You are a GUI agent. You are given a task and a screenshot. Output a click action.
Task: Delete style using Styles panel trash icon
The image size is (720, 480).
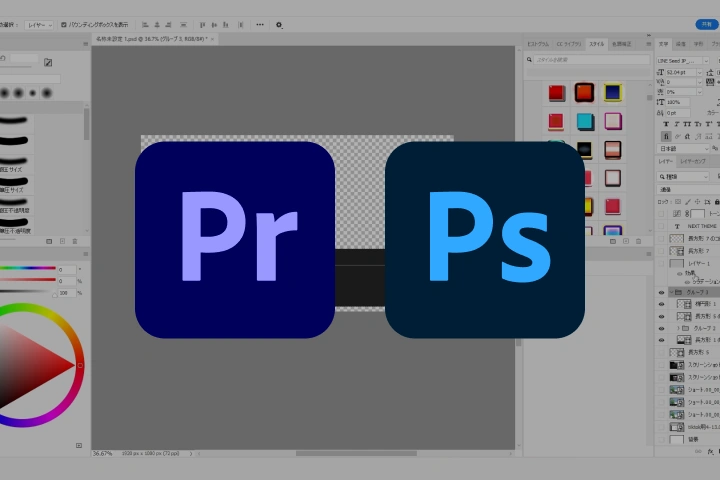point(638,241)
